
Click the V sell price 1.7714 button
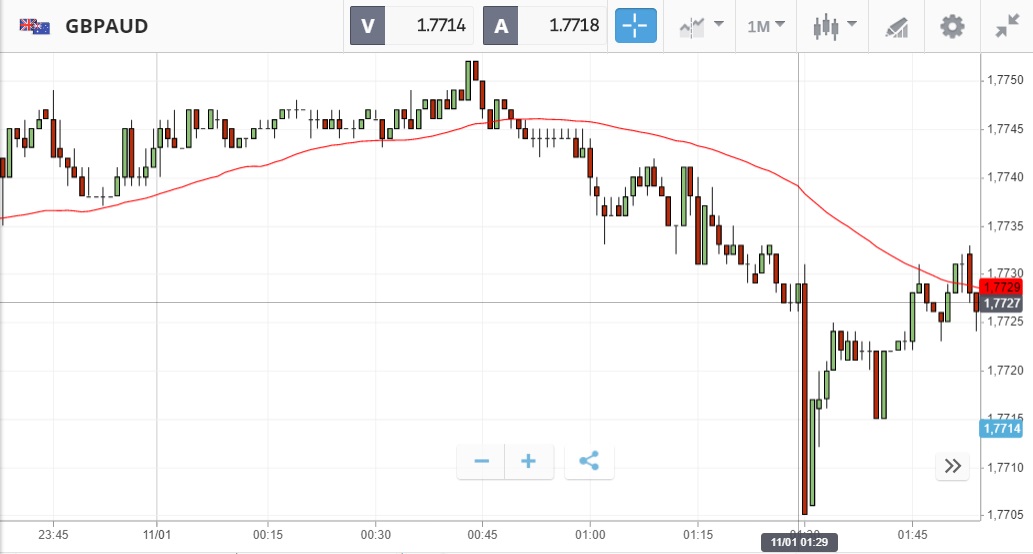click(411, 26)
